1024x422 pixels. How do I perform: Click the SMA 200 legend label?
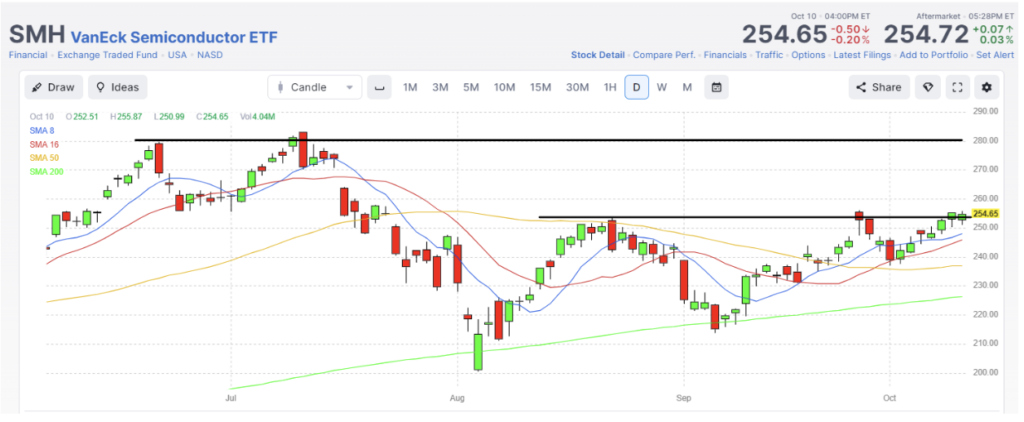pyautogui.click(x=46, y=171)
